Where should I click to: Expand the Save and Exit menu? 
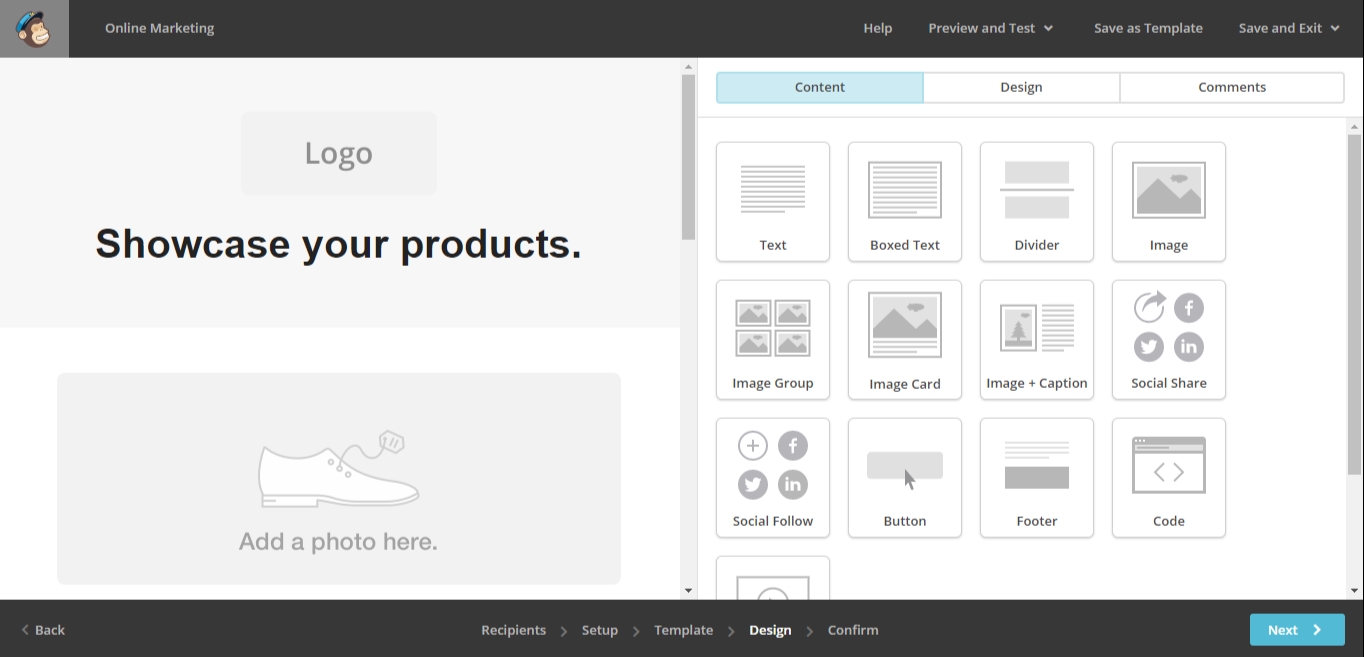point(1289,28)
